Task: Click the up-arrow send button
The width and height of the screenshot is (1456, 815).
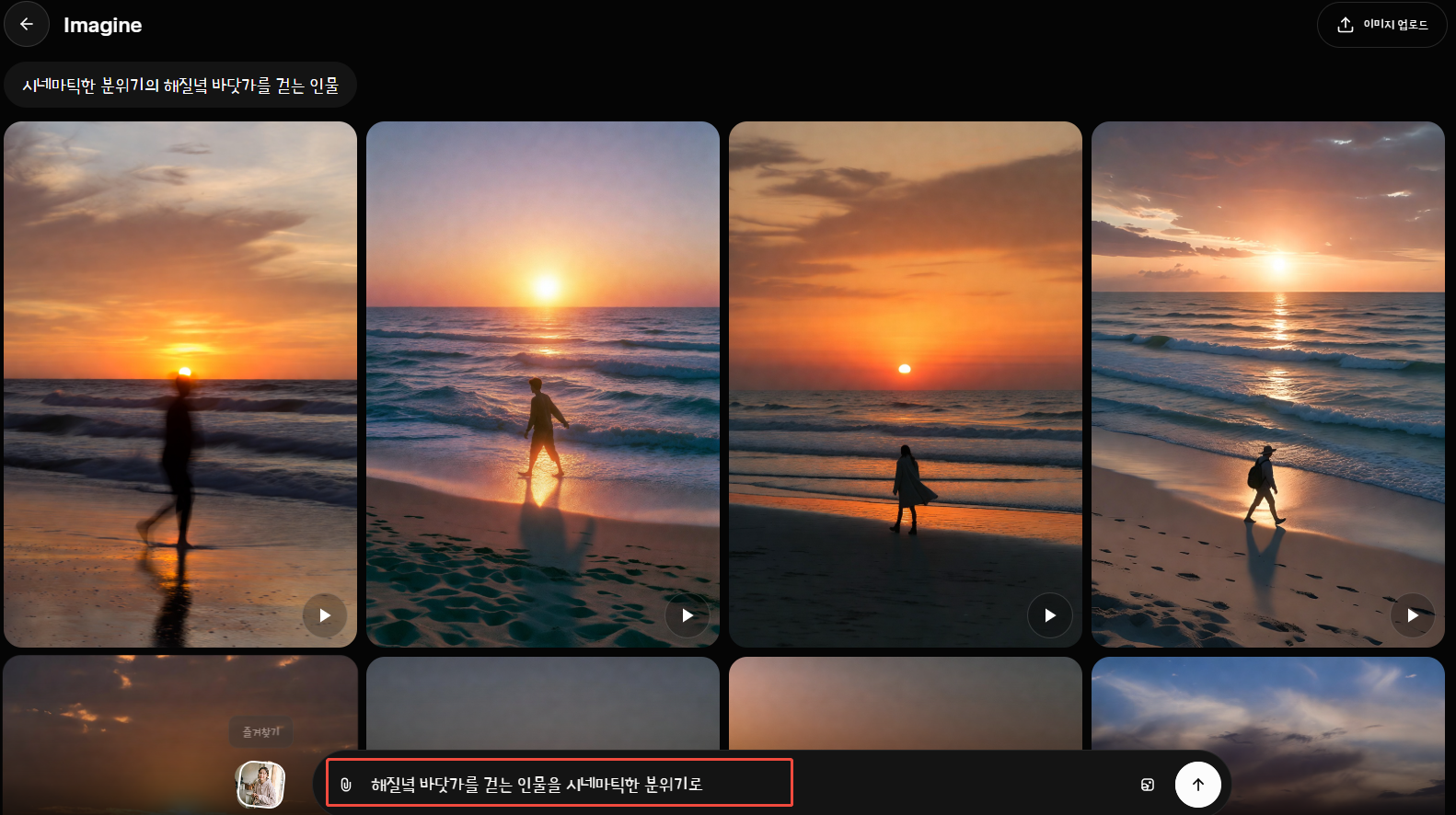Action: point(1197,785)
